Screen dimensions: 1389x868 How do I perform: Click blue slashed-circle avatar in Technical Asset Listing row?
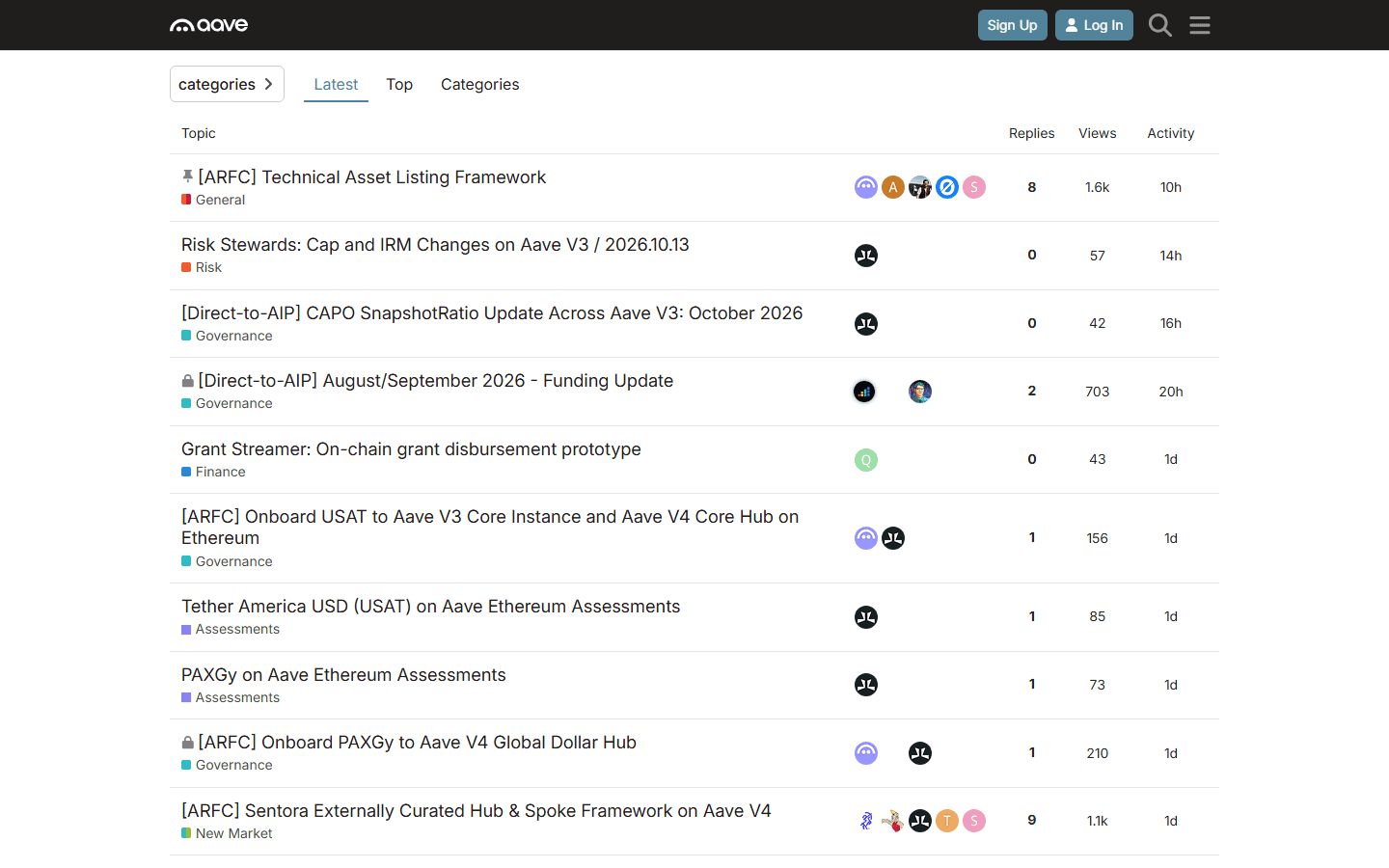947,187
